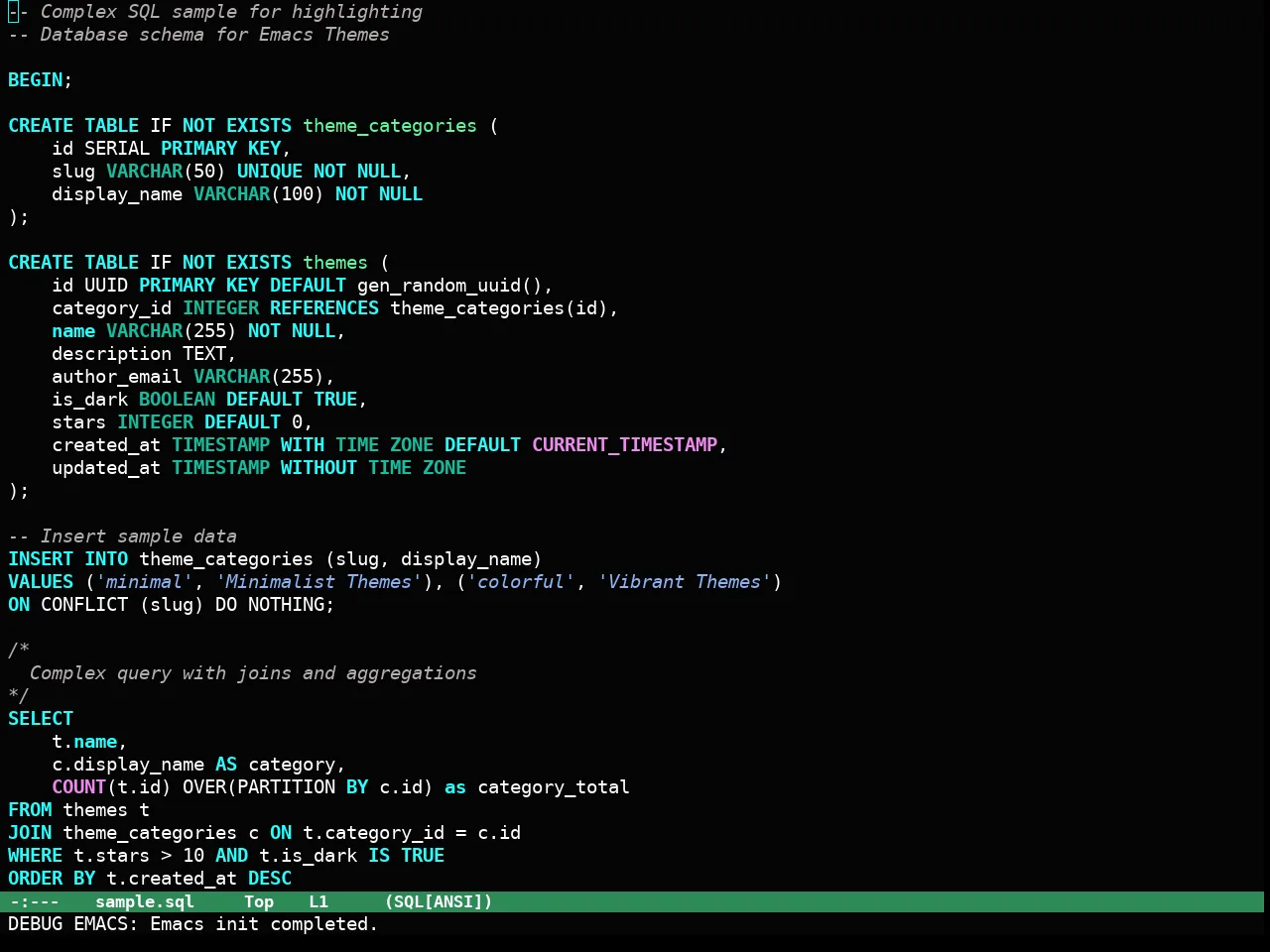Click 'stars' column name in themes table
Screen dimensions: 1270x952
pyautogui.click(x=79, y=422)
